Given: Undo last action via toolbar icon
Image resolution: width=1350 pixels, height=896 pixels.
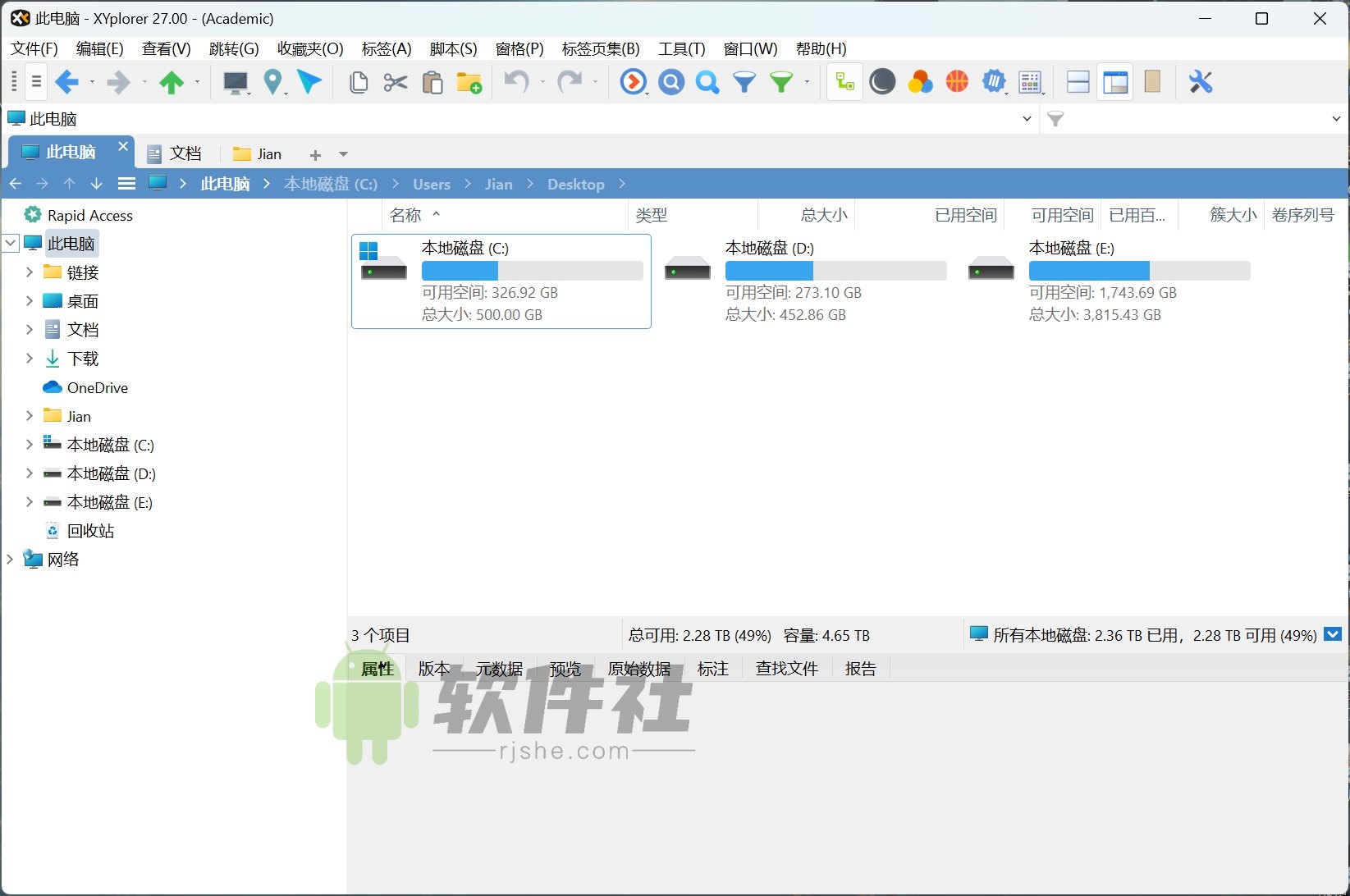Looking at the screenshot, I should point(515,82).
